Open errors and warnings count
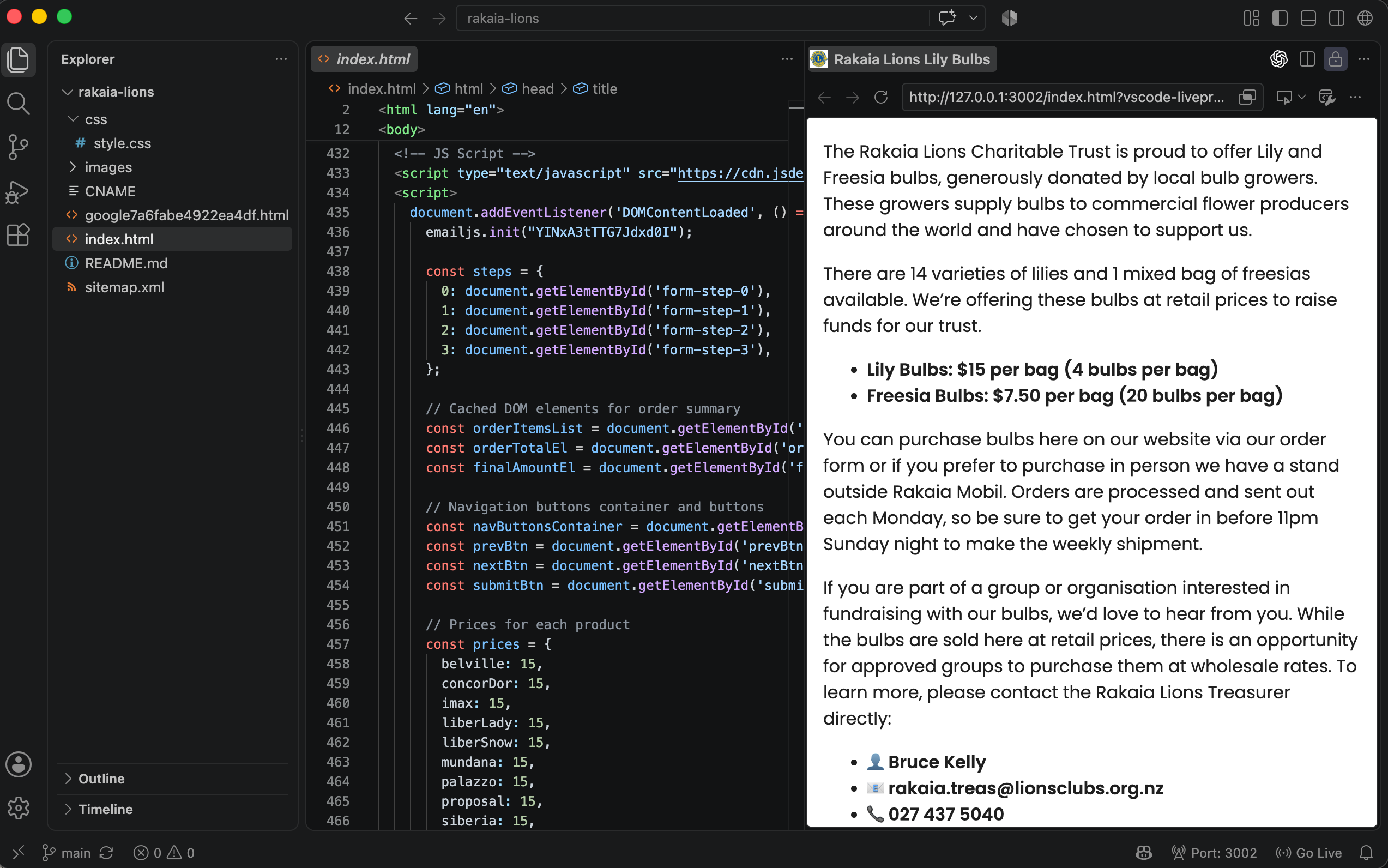 pos(164,853)
